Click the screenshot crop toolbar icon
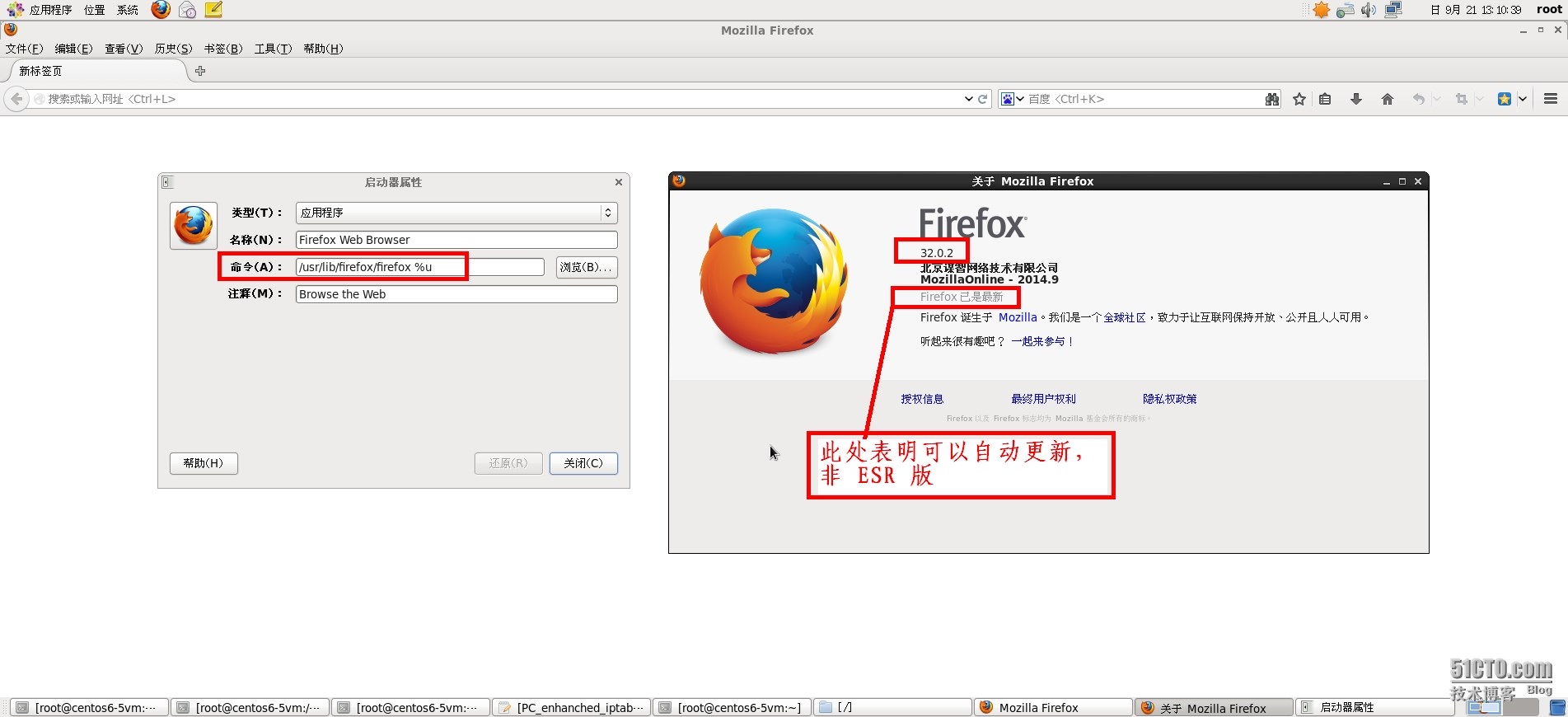Image resolution: width=1568 pixels, height=717 pixels. [x=1462, y=99]
